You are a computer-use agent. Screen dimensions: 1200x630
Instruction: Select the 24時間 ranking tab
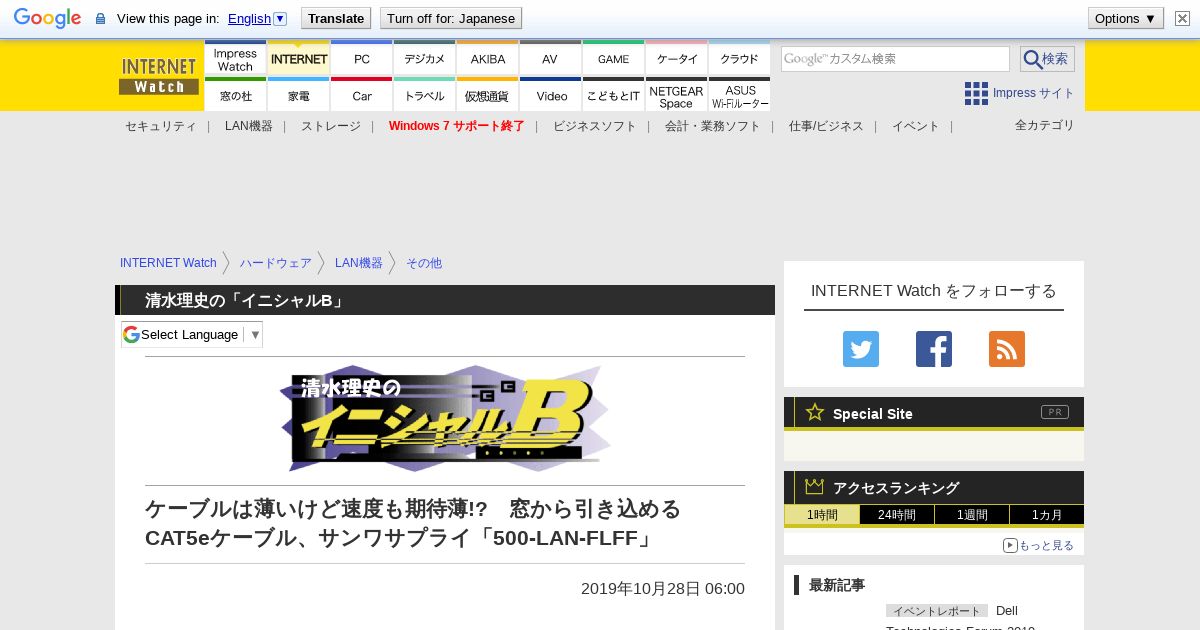[897, 515]
